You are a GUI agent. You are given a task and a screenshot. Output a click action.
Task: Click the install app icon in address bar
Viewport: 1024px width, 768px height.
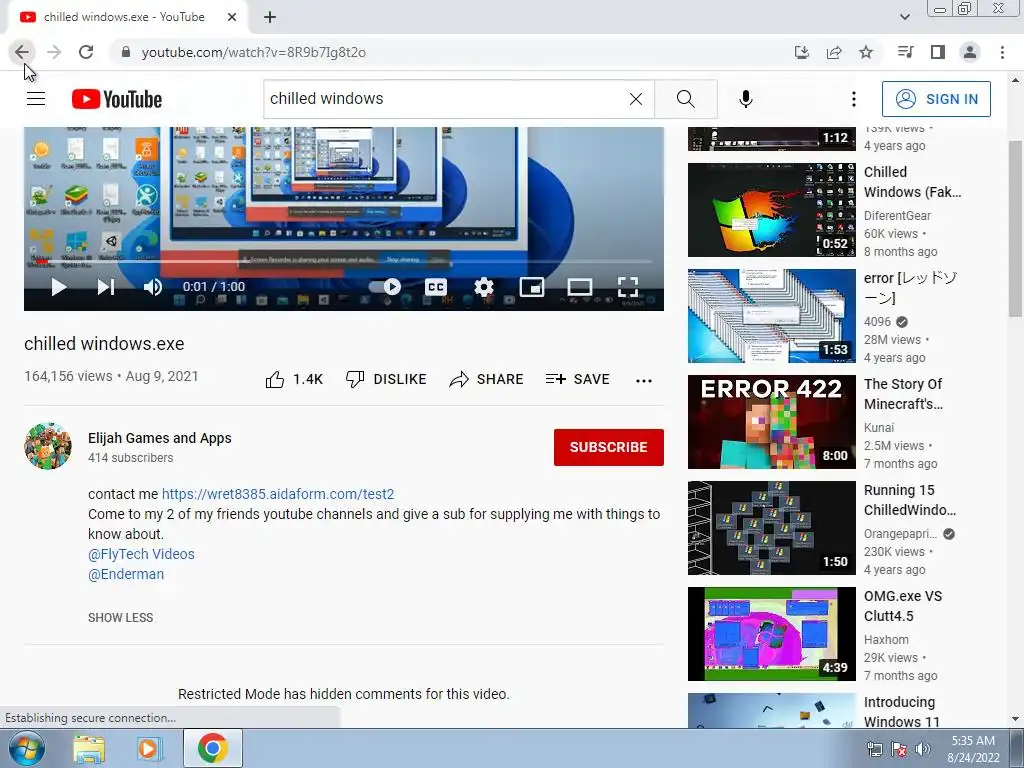click(x=802, y=52)
